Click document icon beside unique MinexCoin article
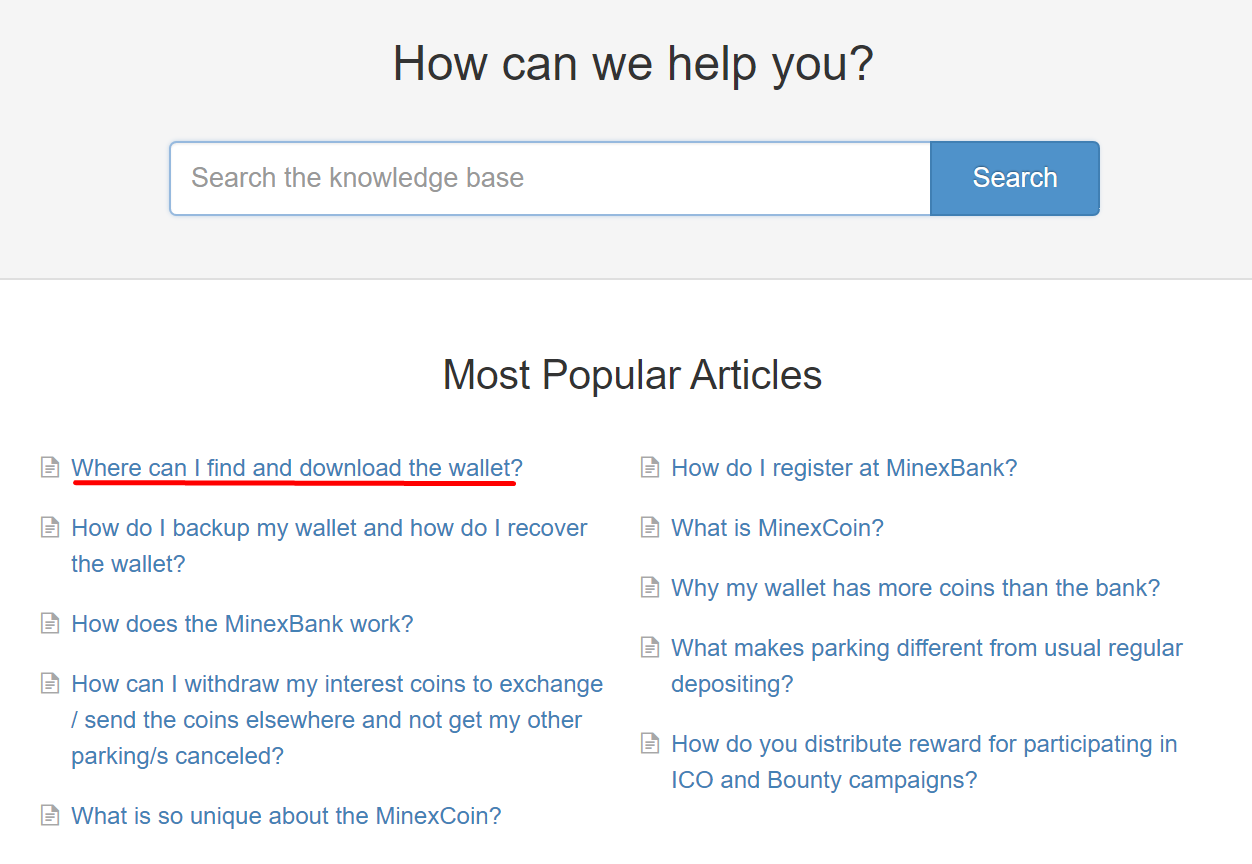Image resolution: width=1252 pixels, height=864 pixels. 49,815
